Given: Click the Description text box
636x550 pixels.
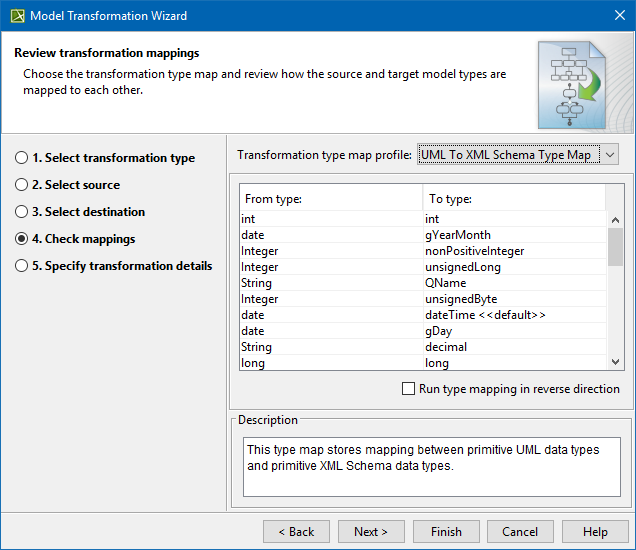Looking at the screenshot, I should point(432,466).
